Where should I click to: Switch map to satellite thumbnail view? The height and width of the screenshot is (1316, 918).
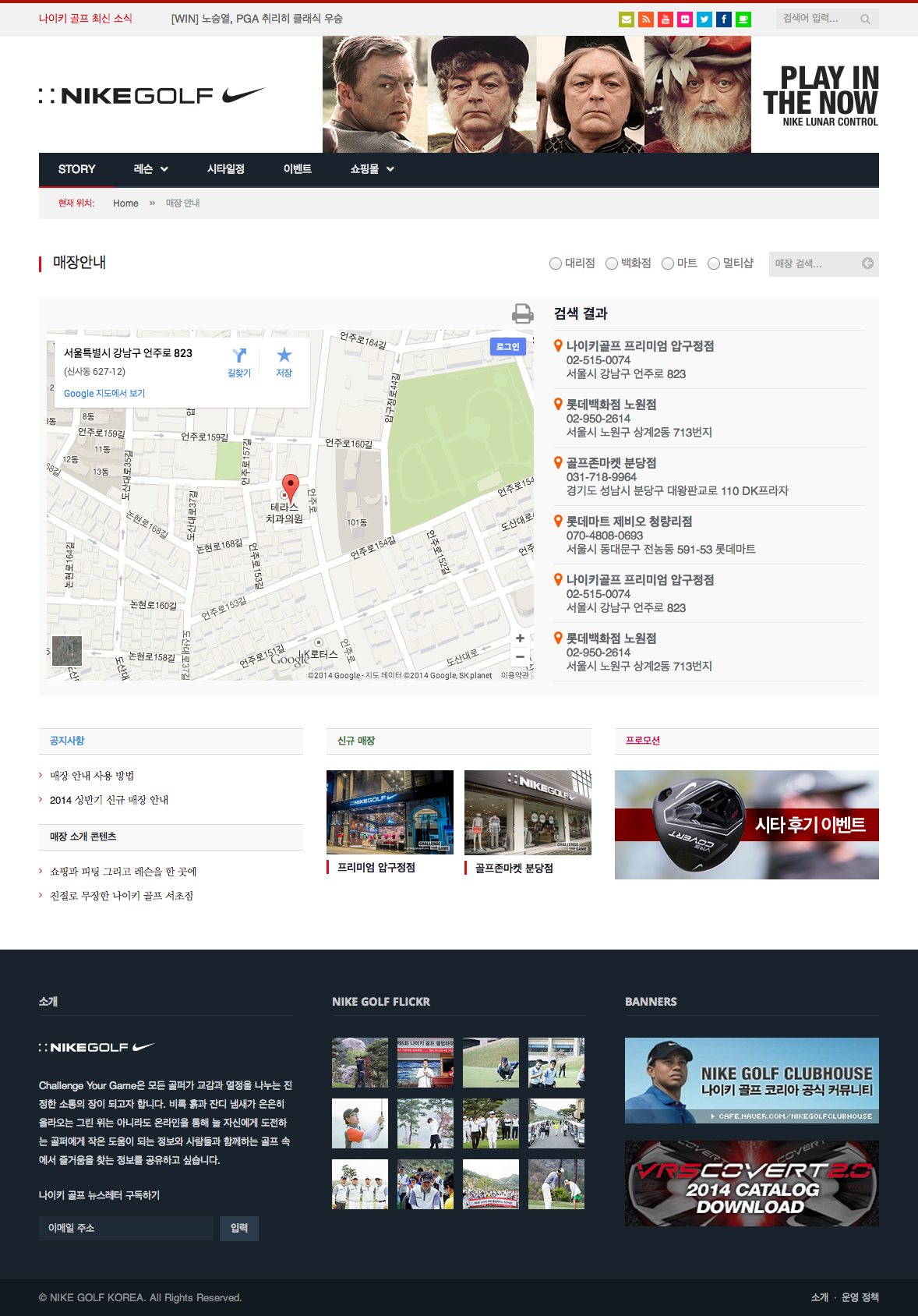[x=66, y=651]
